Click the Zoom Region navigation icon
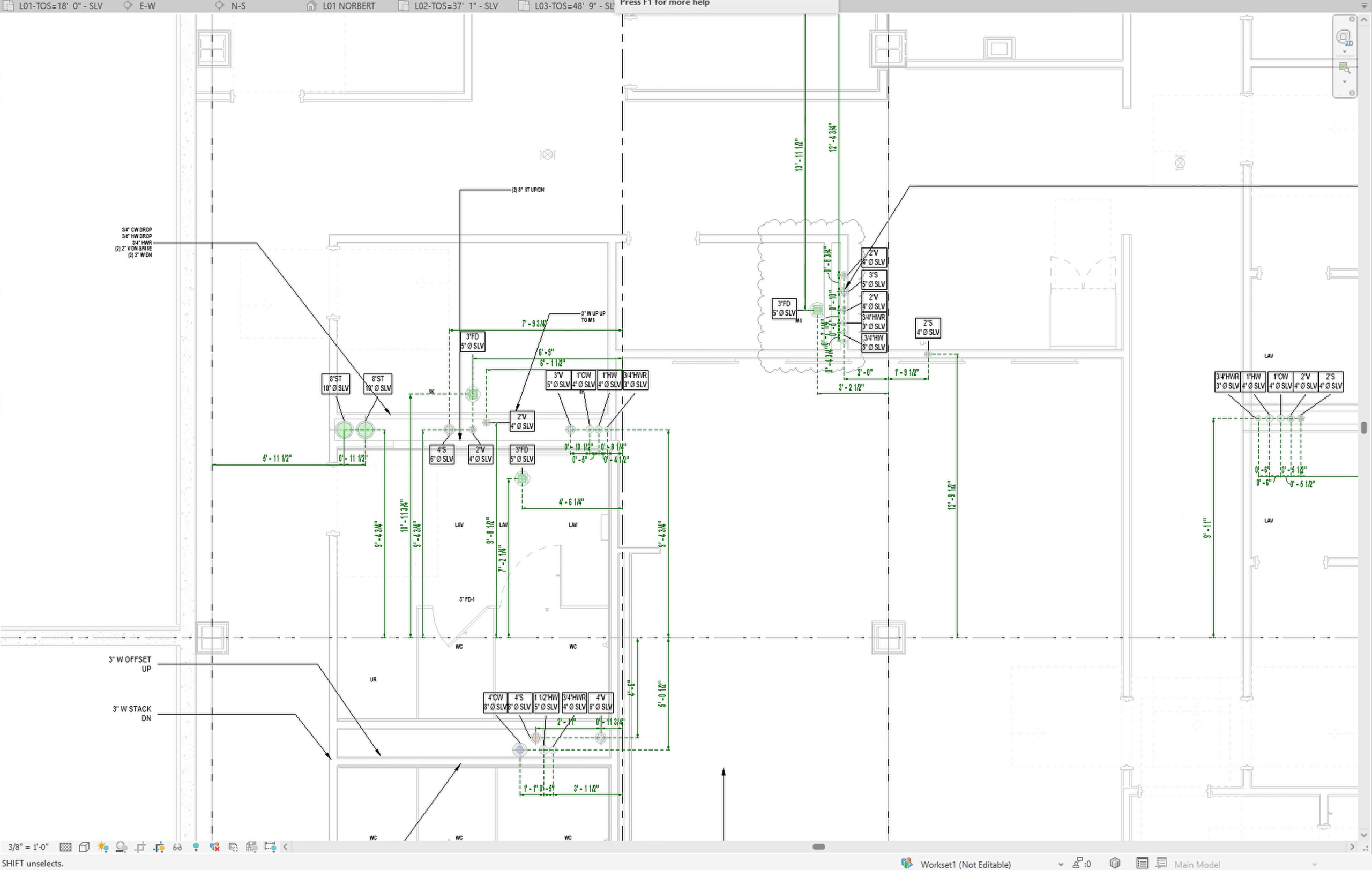Image resolution: width=1372 pixels, height=870 pixels. (x=1344, y=69)
